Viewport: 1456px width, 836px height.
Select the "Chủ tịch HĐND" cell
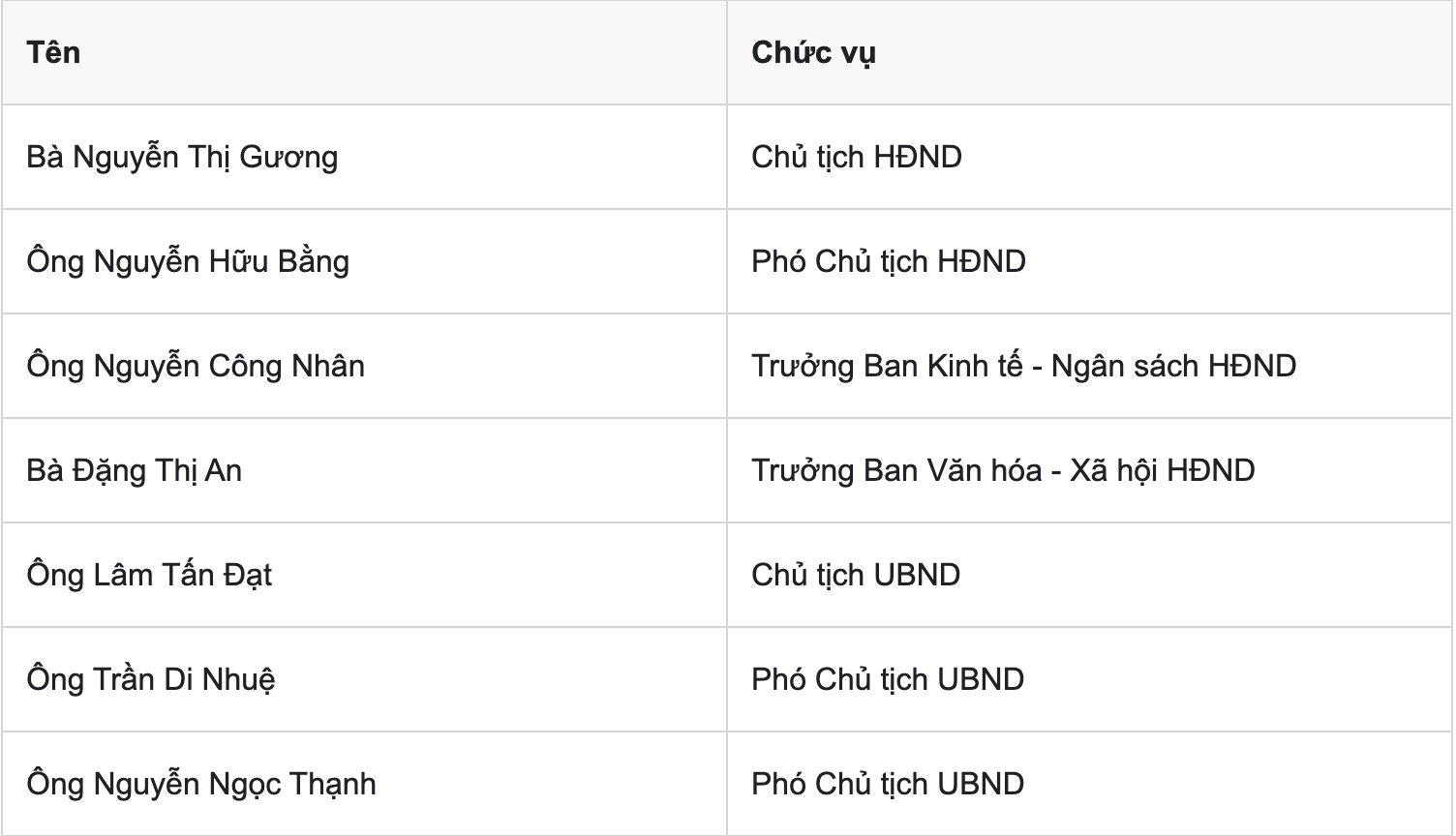(x=1090, y=157)
